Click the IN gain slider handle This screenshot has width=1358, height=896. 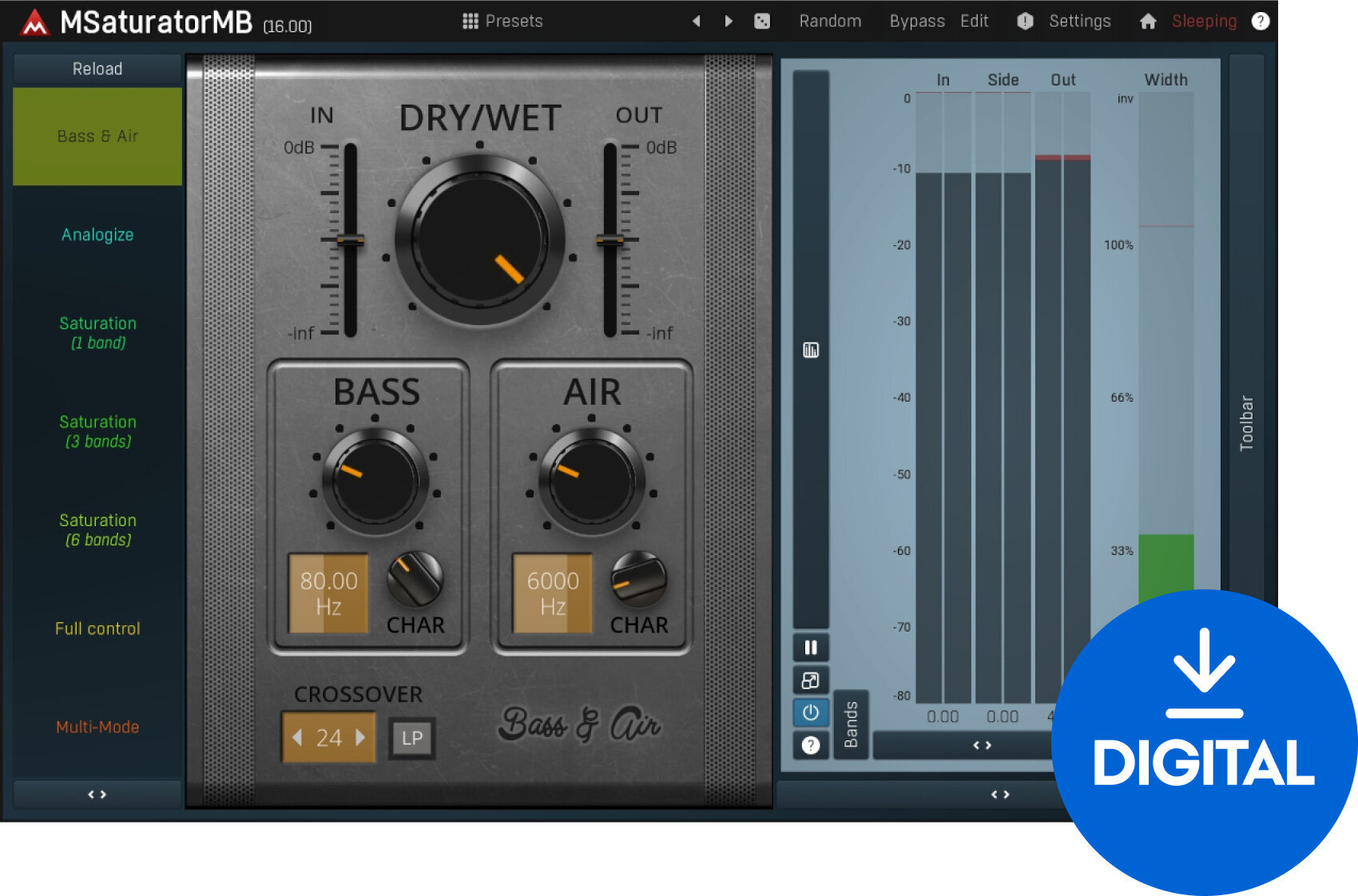pos(350,240)
